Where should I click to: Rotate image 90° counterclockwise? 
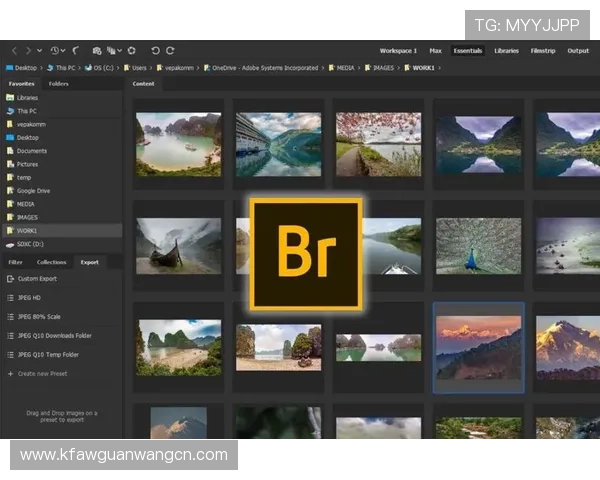[155, 50]
